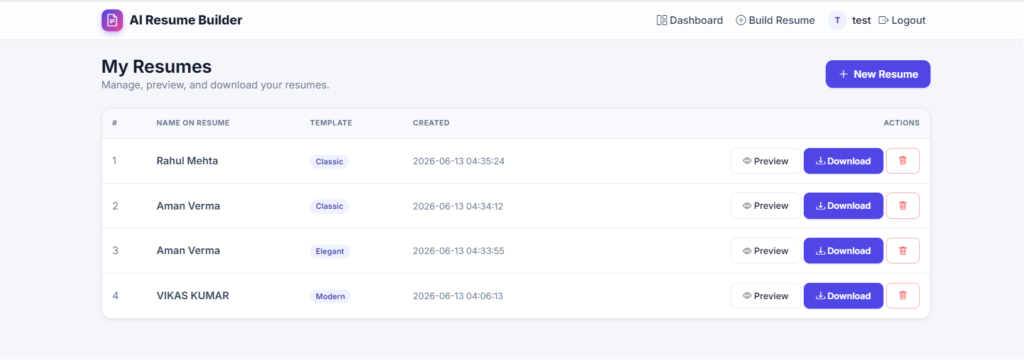
Task: Click the T user avatar
Action: click(x=837, y=20)
